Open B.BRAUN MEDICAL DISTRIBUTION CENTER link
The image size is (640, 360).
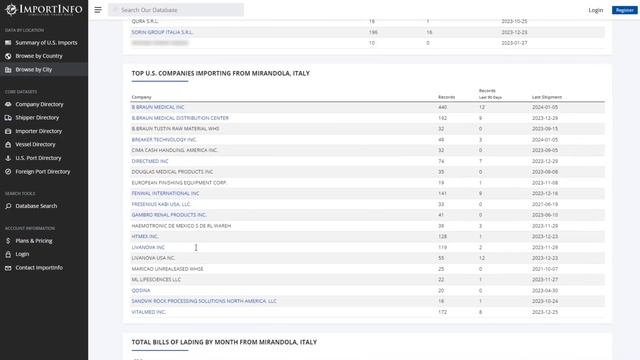tap(180, 118)
